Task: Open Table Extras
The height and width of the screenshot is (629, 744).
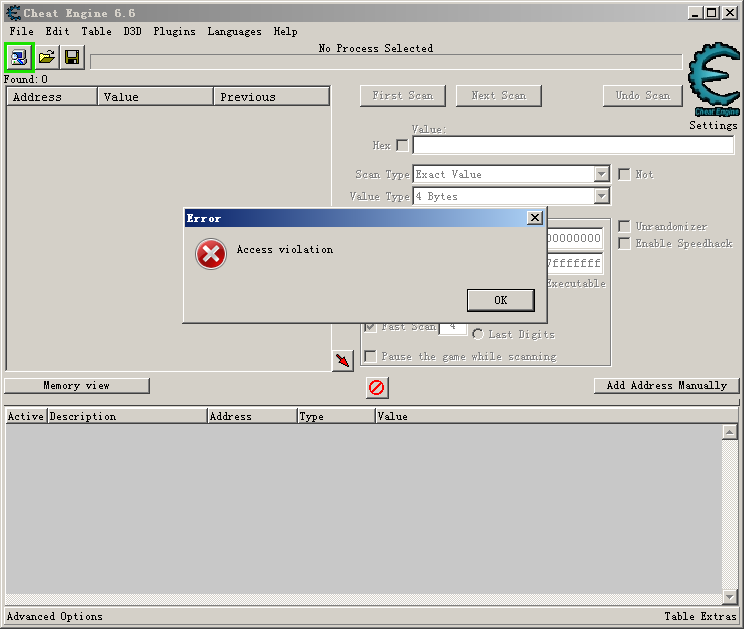Action: pyautogui.click(x=700, y=617)
